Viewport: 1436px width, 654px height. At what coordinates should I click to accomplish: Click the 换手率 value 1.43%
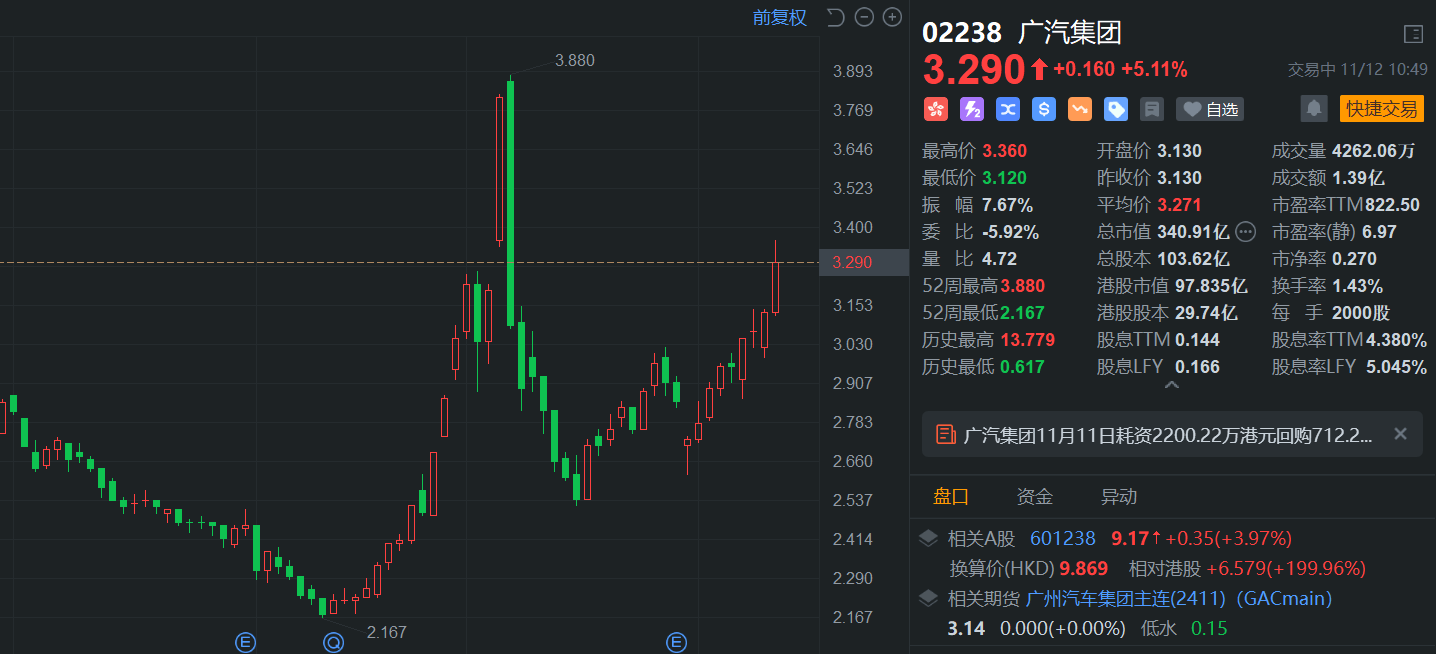click(1357, 286)
